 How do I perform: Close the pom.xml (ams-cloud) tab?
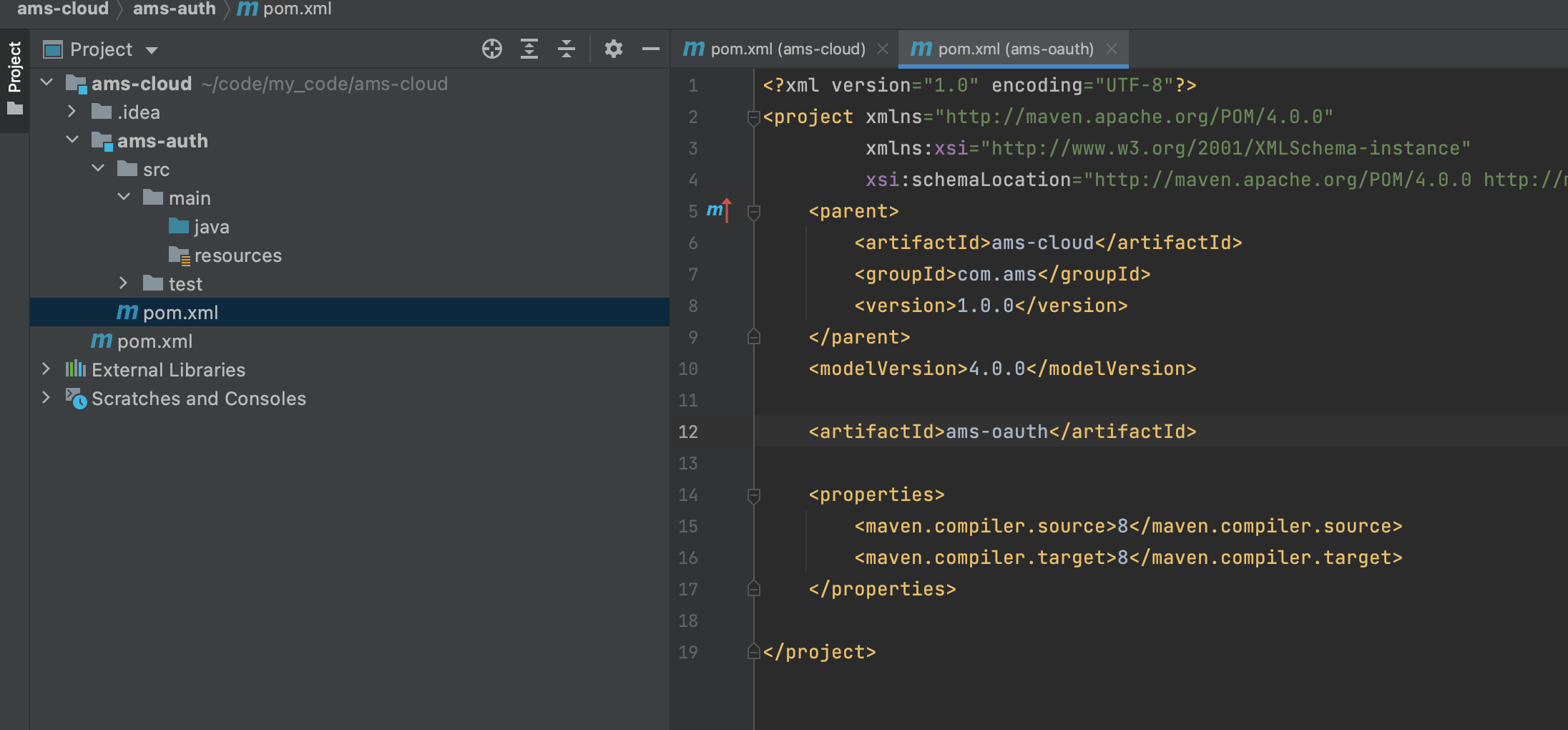pyautogui.click(x=883, y=49)
